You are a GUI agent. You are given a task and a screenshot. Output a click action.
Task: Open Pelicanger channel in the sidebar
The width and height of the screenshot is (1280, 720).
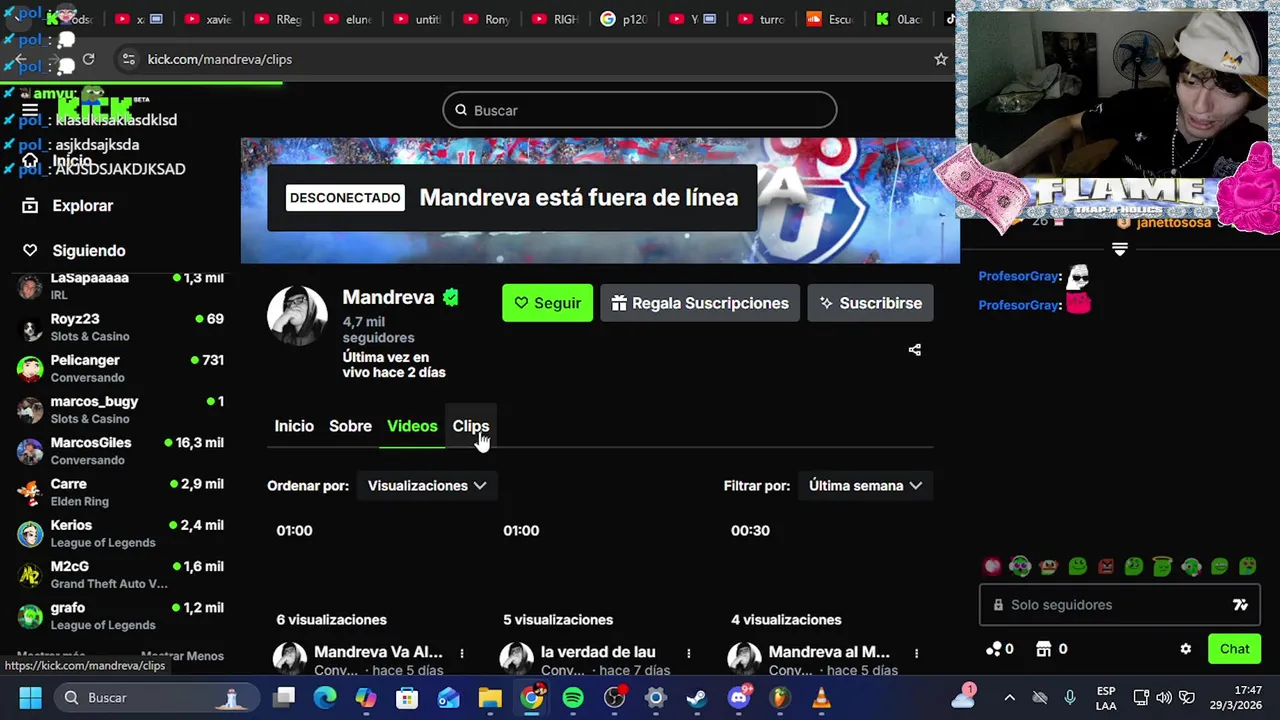click(x=120, y=368)
